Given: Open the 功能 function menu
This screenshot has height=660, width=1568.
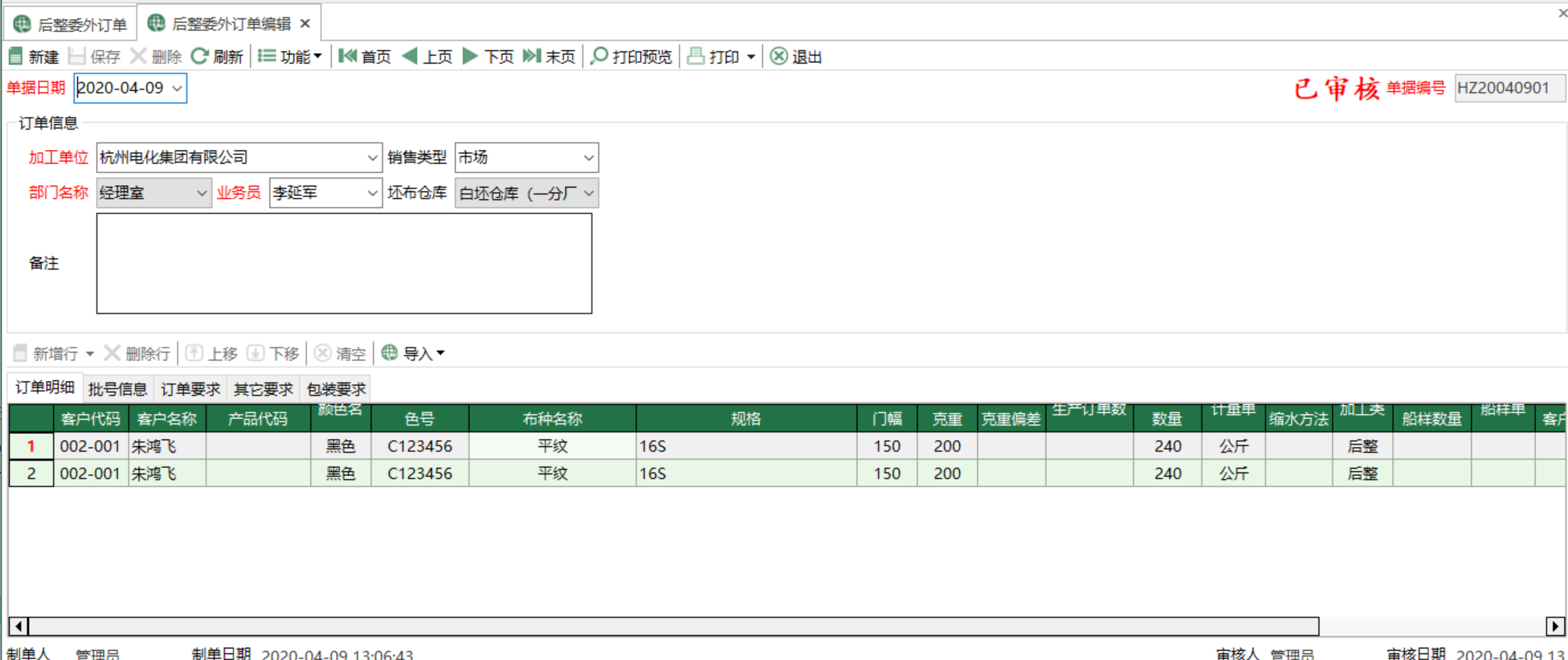Looking at the screenshot, I should click(x=290, y=56).
